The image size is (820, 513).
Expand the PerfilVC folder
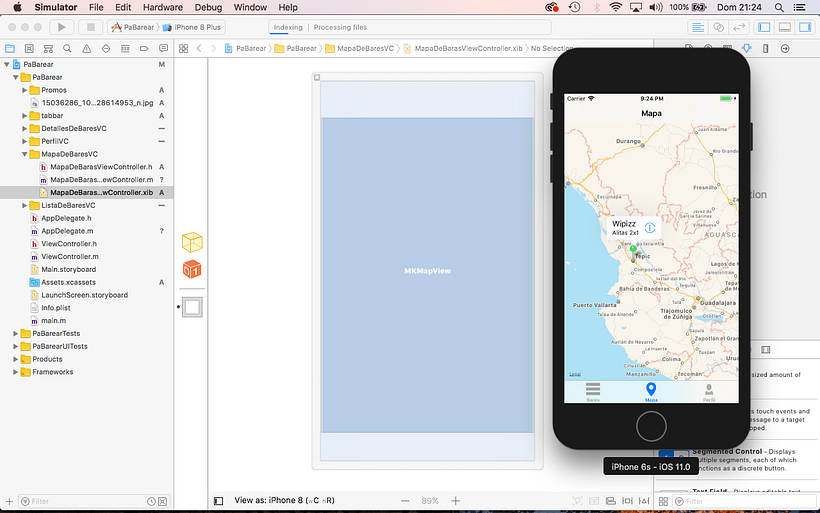[25, 141]
